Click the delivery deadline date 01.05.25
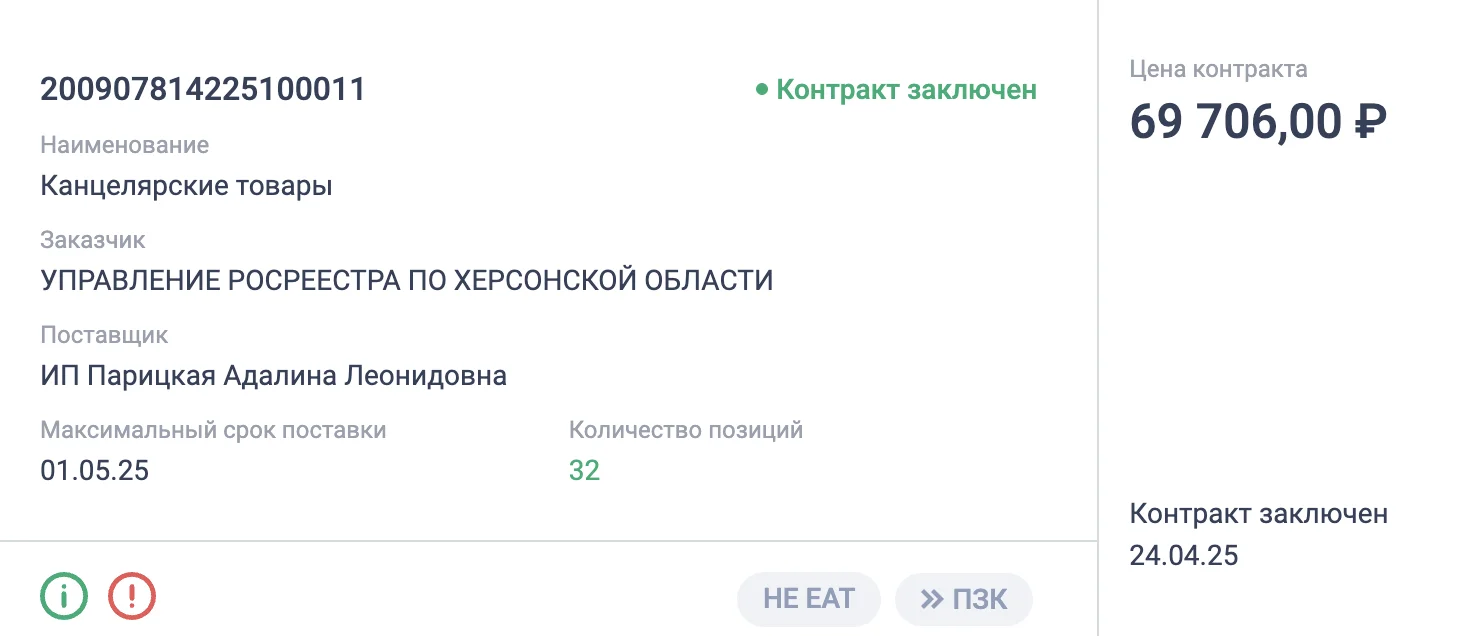This screenshot has height=636, width=1470. 94,470
